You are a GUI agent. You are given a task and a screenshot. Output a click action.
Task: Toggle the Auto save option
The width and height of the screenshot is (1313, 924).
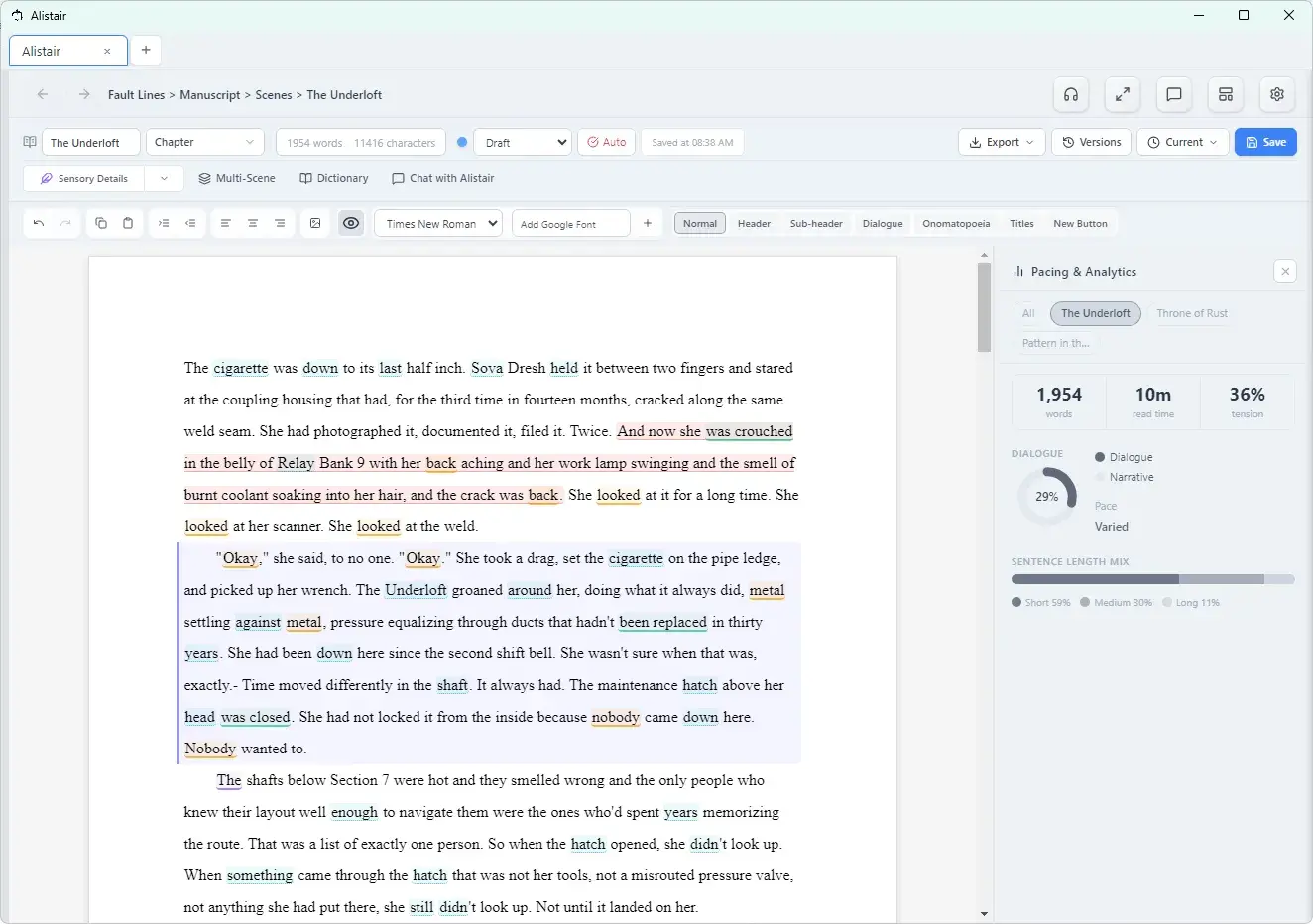pyautogui.click(x=607, y=142)
